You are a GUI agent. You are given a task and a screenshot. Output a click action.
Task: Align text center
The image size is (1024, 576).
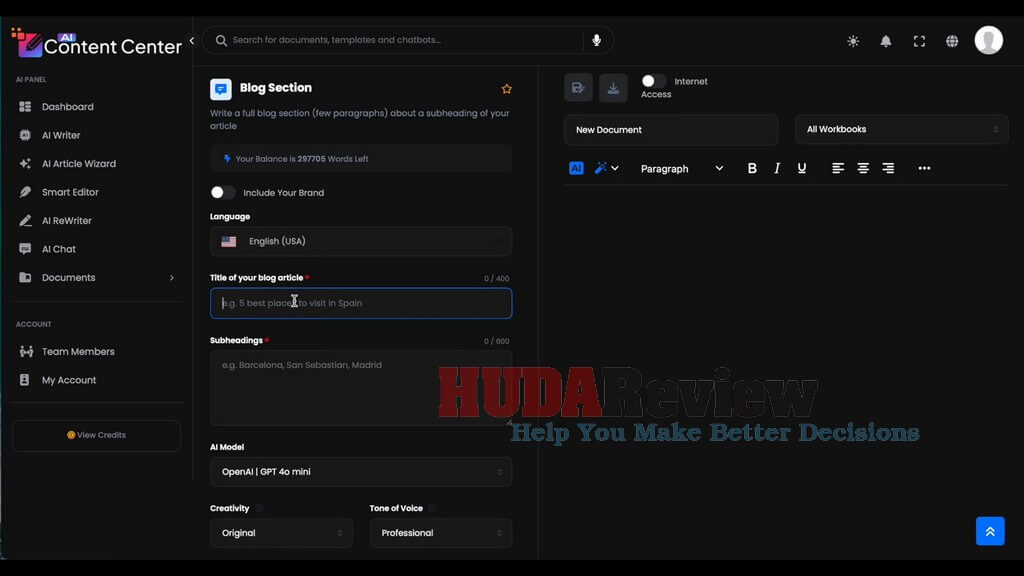click(863, 168)
